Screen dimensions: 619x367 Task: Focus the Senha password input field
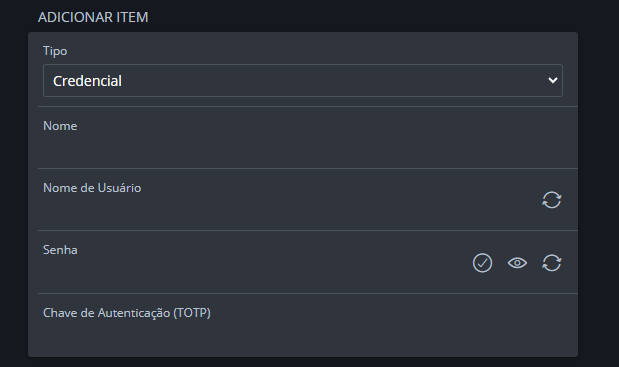[255, 271]
